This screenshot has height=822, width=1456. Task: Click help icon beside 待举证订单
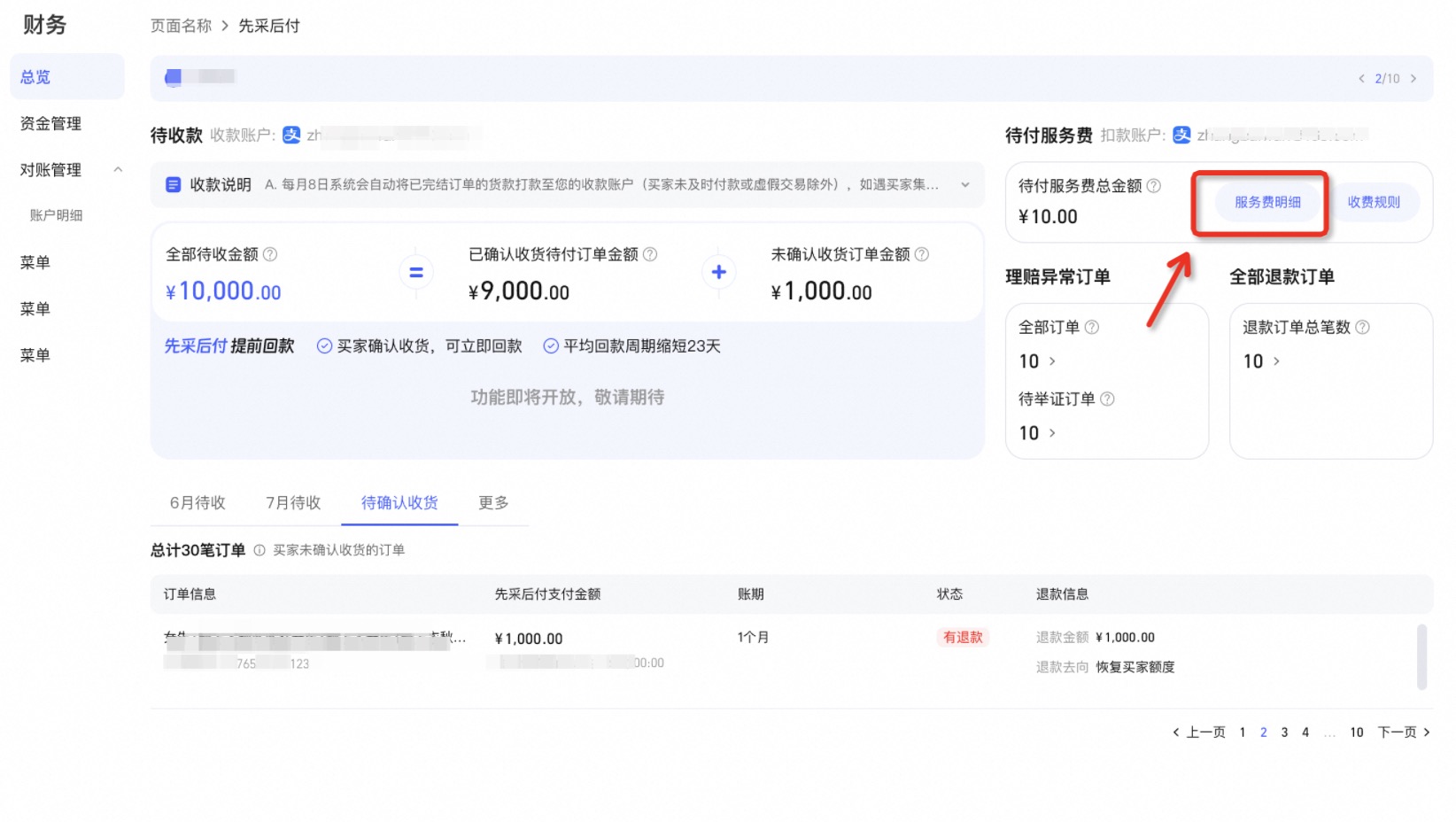coord(1107,399)
